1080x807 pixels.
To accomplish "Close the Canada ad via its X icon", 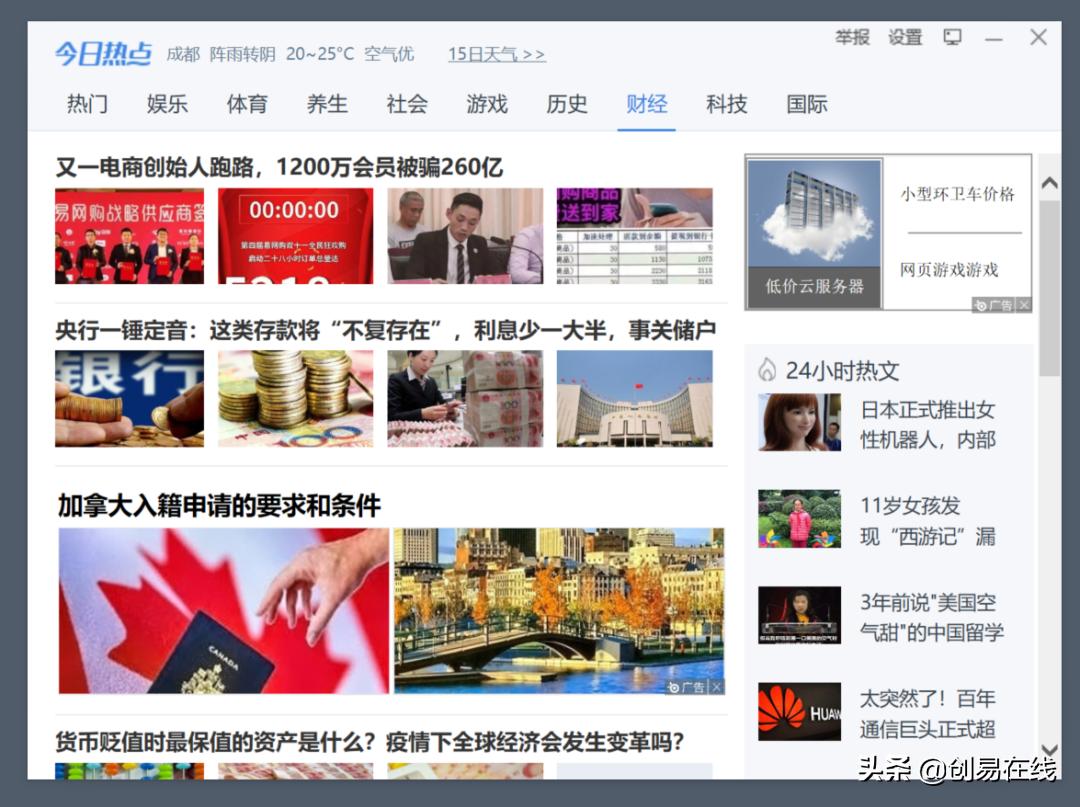I will click(717, 686).
